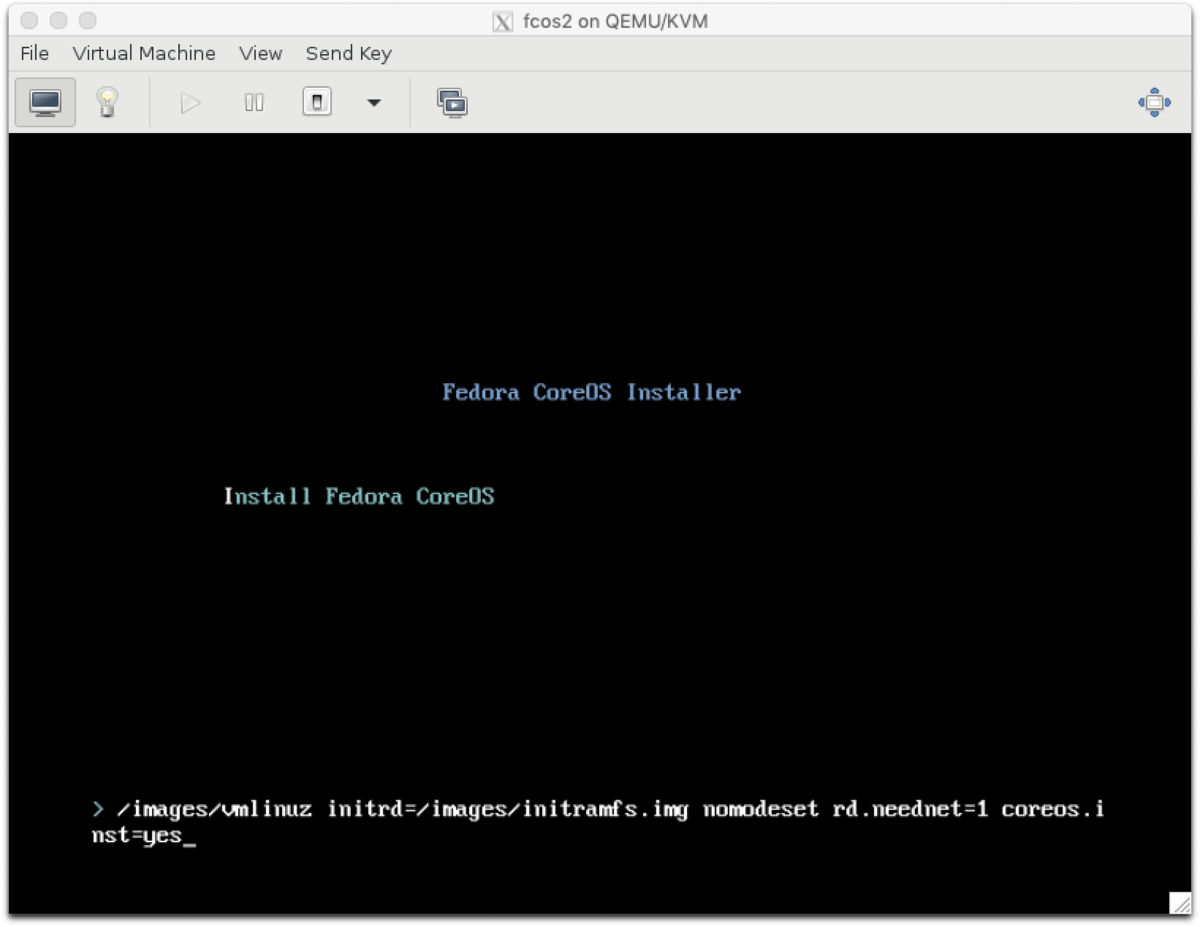Shut down the virtual machine
The image size is (1200, 927).
click(x=317, y=102)
